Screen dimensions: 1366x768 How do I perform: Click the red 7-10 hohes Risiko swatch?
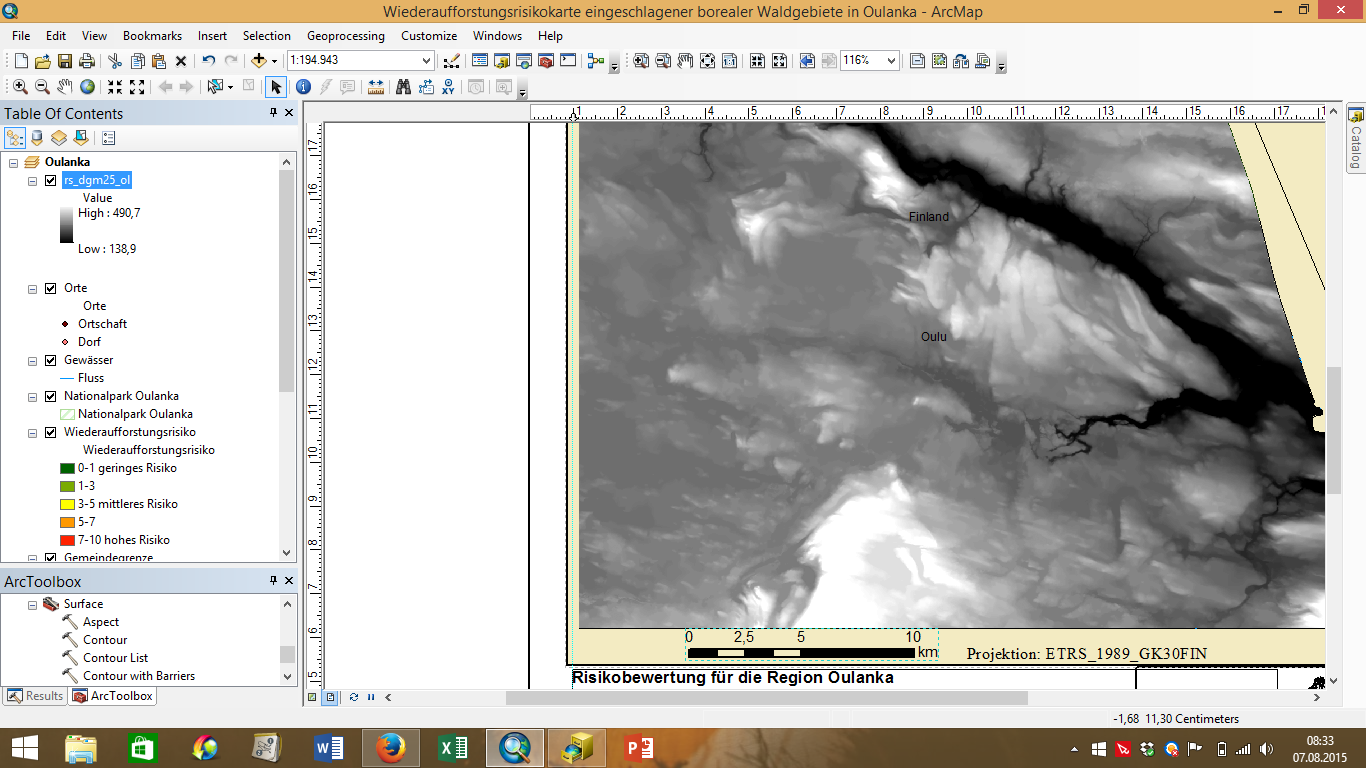pyautogui.click(x=67, y=540)
